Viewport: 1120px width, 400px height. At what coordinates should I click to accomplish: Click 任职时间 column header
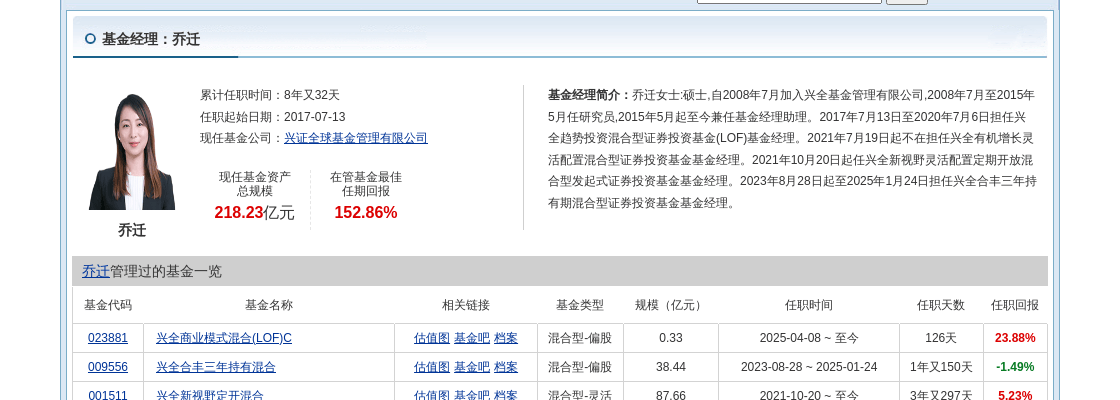click(809, 305)
